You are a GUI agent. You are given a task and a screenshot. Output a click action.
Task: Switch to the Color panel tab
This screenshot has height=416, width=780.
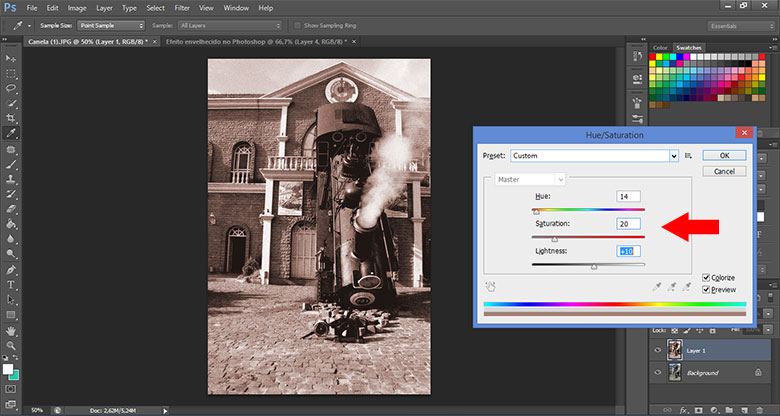click(x=660, y=47)
